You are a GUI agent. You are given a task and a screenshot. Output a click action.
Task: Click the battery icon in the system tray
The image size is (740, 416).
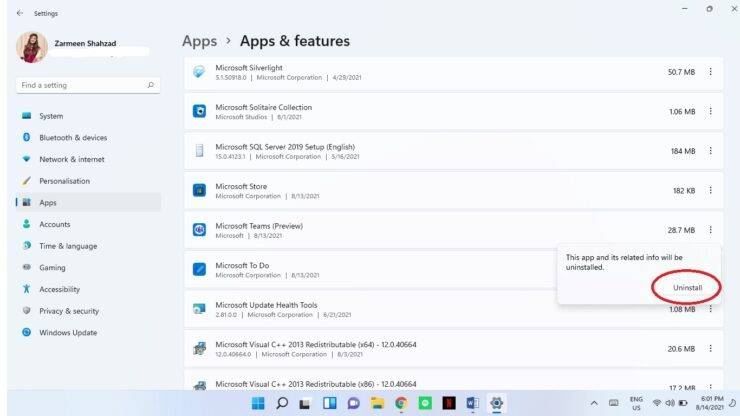coord(683,403)
